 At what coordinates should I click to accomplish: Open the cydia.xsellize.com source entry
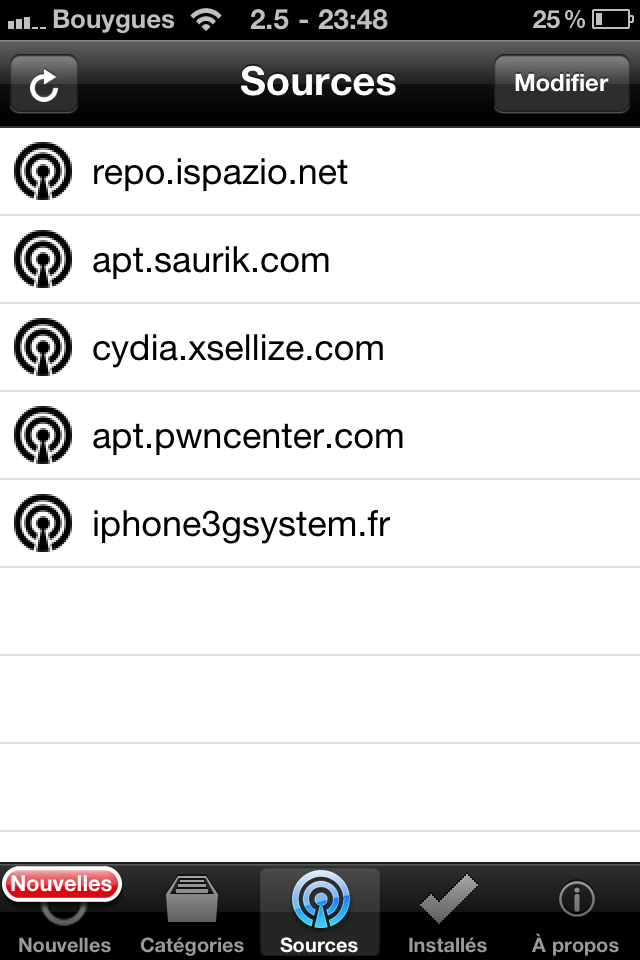click(320, 348)
